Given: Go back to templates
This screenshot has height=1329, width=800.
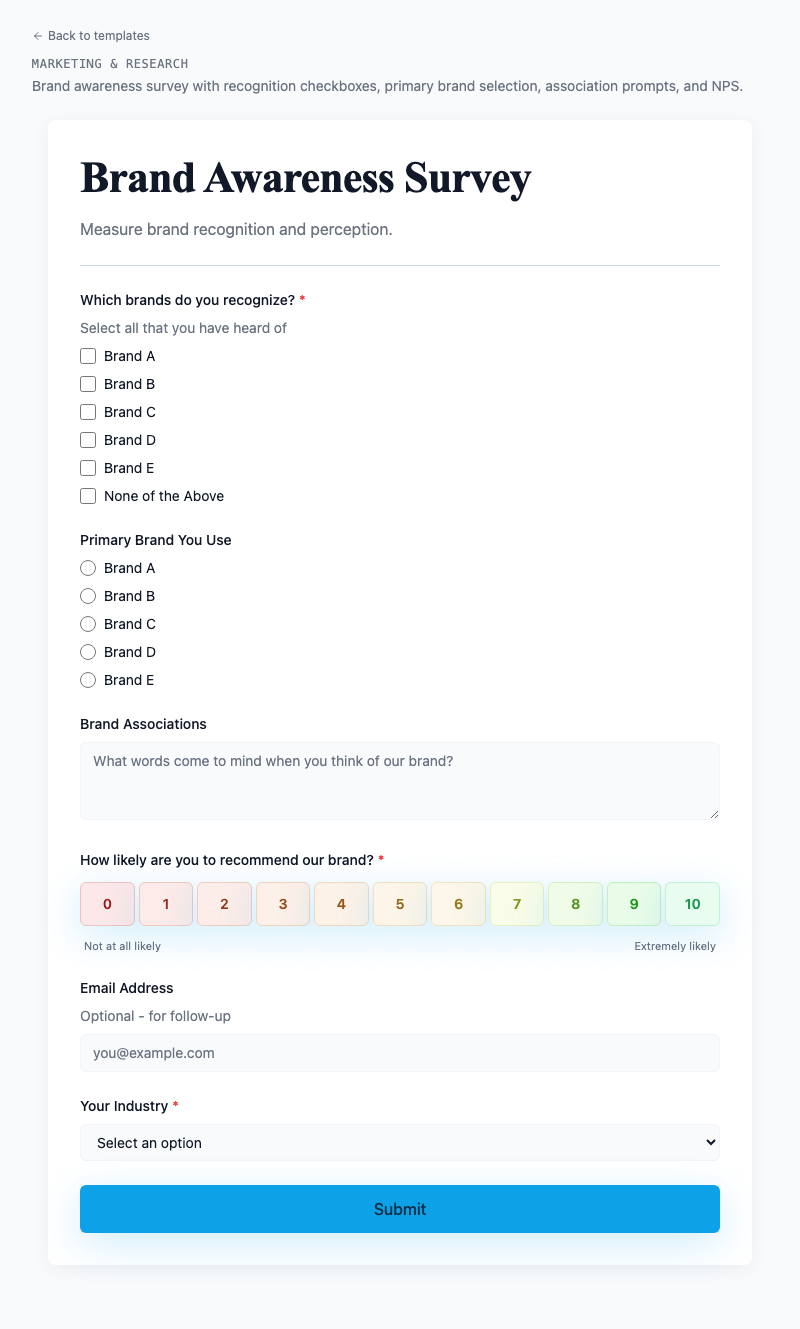Looking at the screenshot, I should click(91, 36).
